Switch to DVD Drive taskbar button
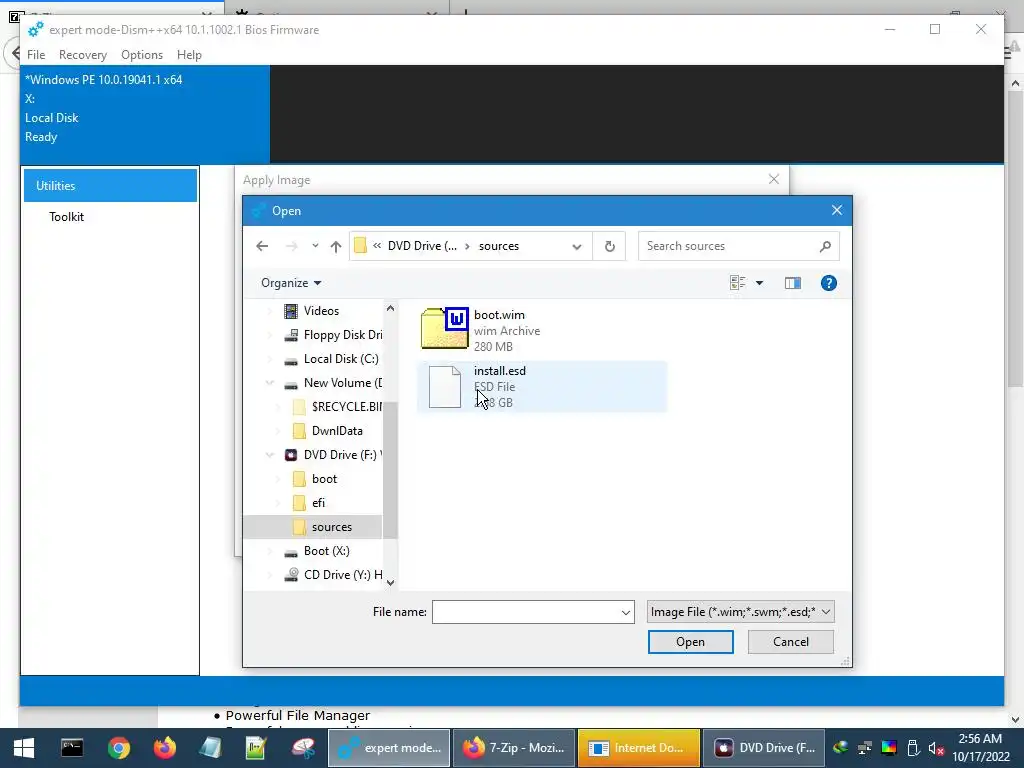This screenshot has height=768, width=1024. (x=763, y=748)
